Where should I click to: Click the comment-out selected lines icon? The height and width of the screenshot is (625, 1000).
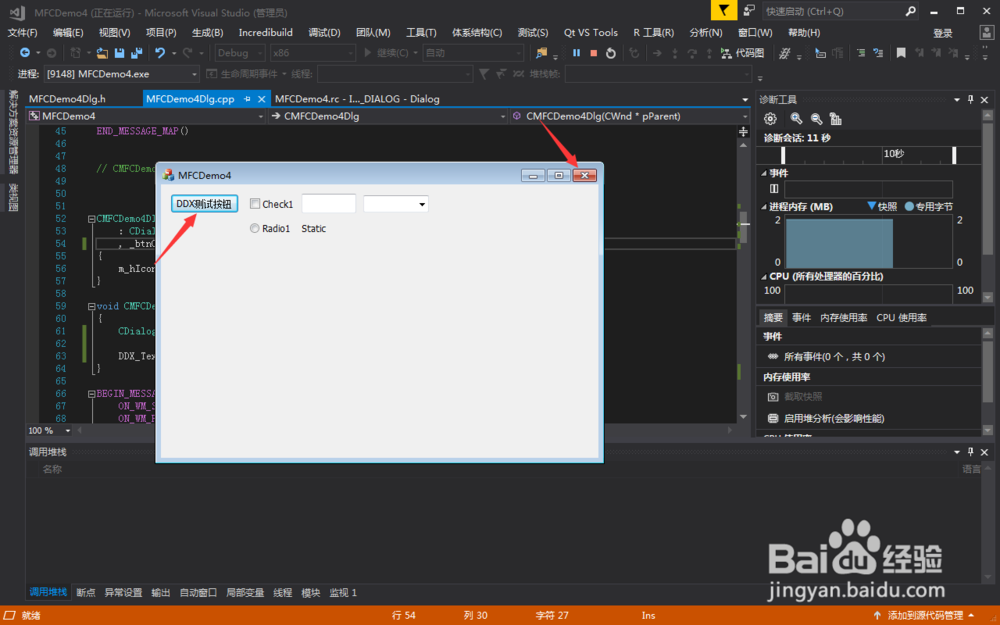point(861,53)
